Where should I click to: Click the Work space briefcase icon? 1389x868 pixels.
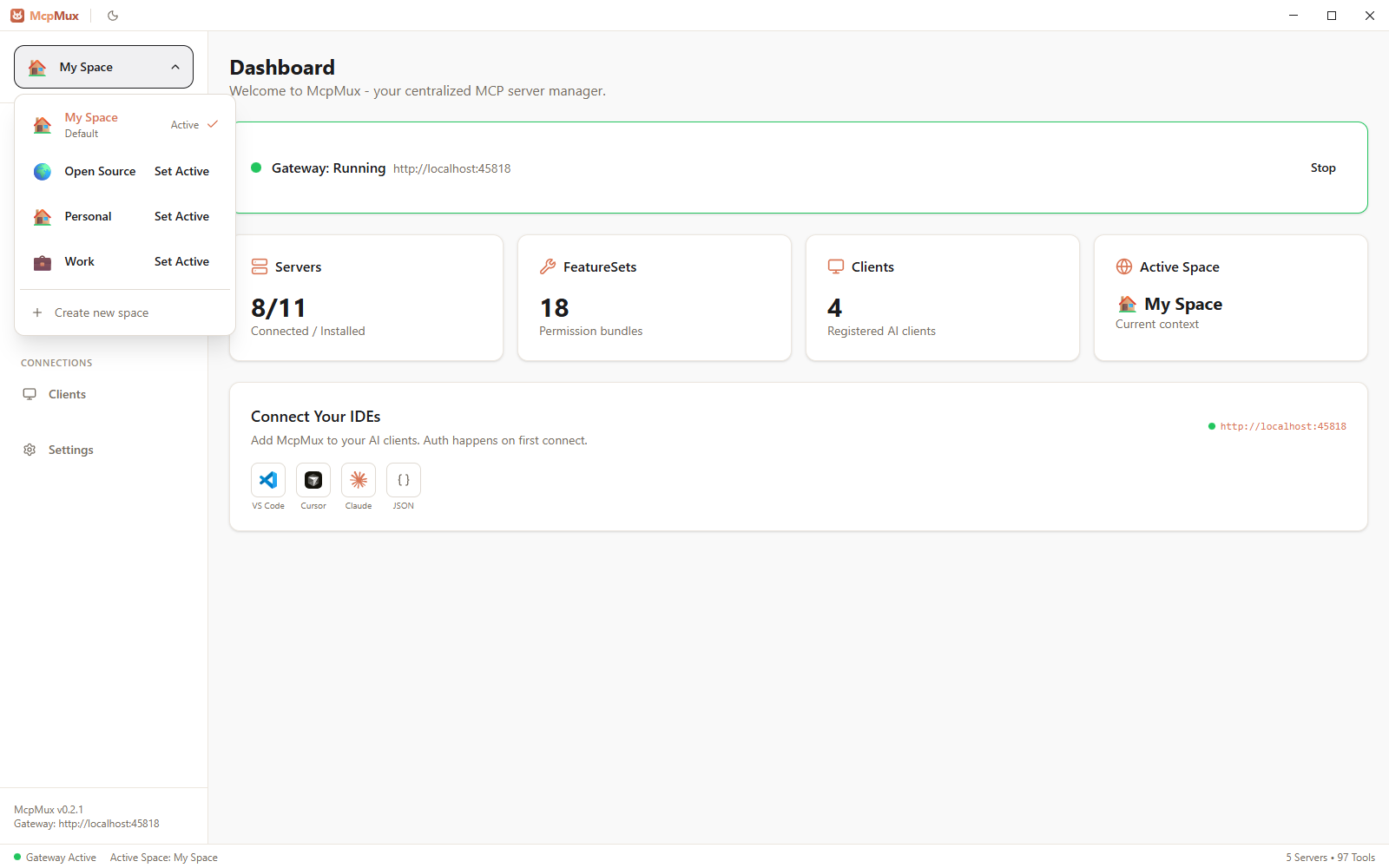[42, 261]
